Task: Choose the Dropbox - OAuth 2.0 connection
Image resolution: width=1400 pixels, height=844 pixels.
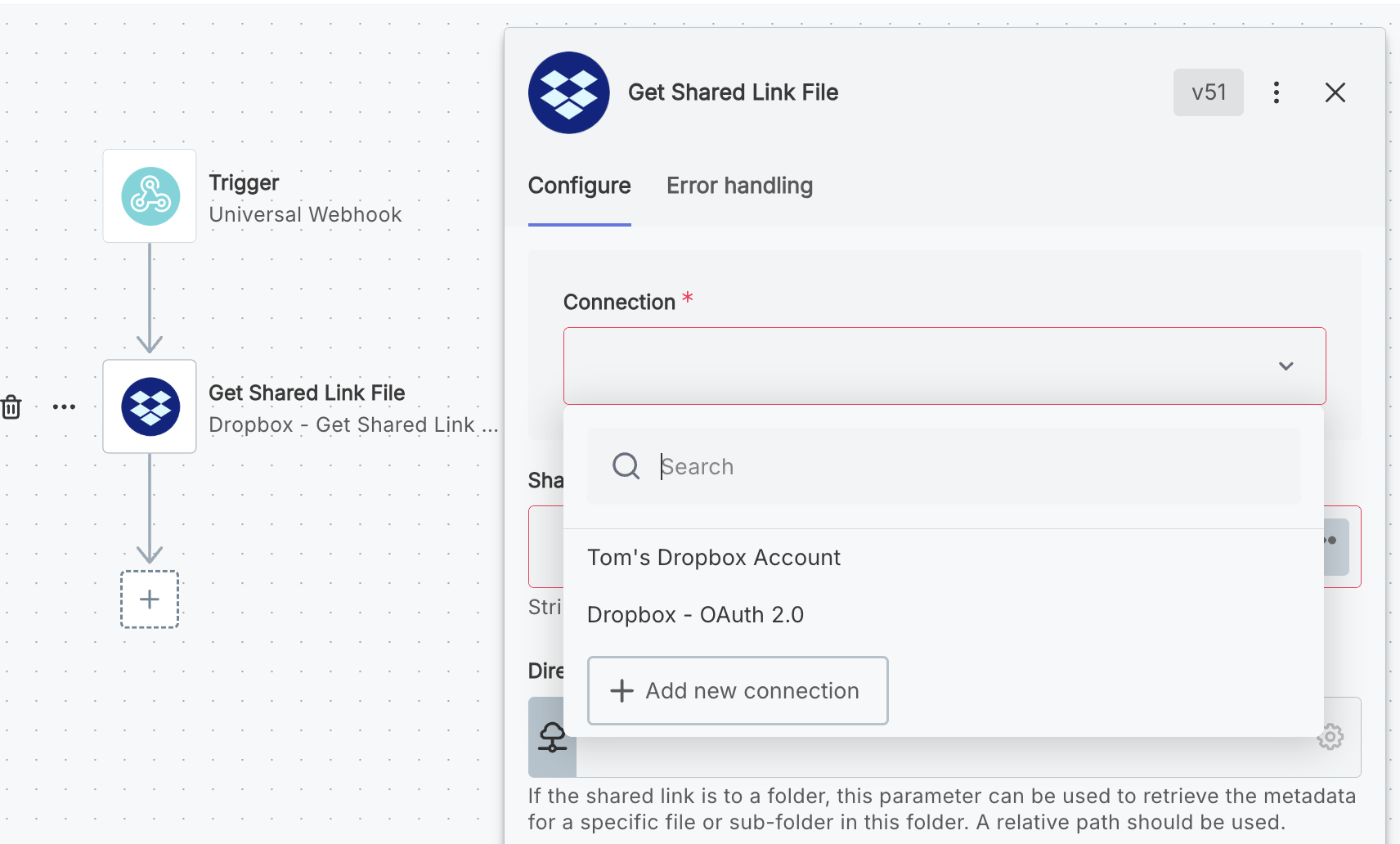Action: 696,614
